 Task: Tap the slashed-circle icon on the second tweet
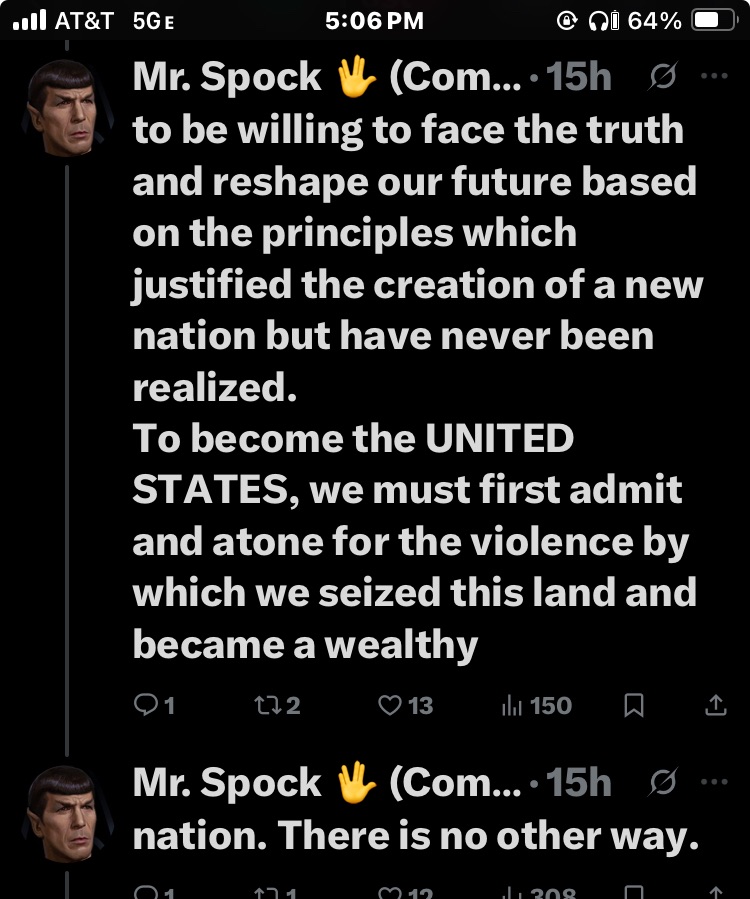pyautogui.click(x=661, y=782)
